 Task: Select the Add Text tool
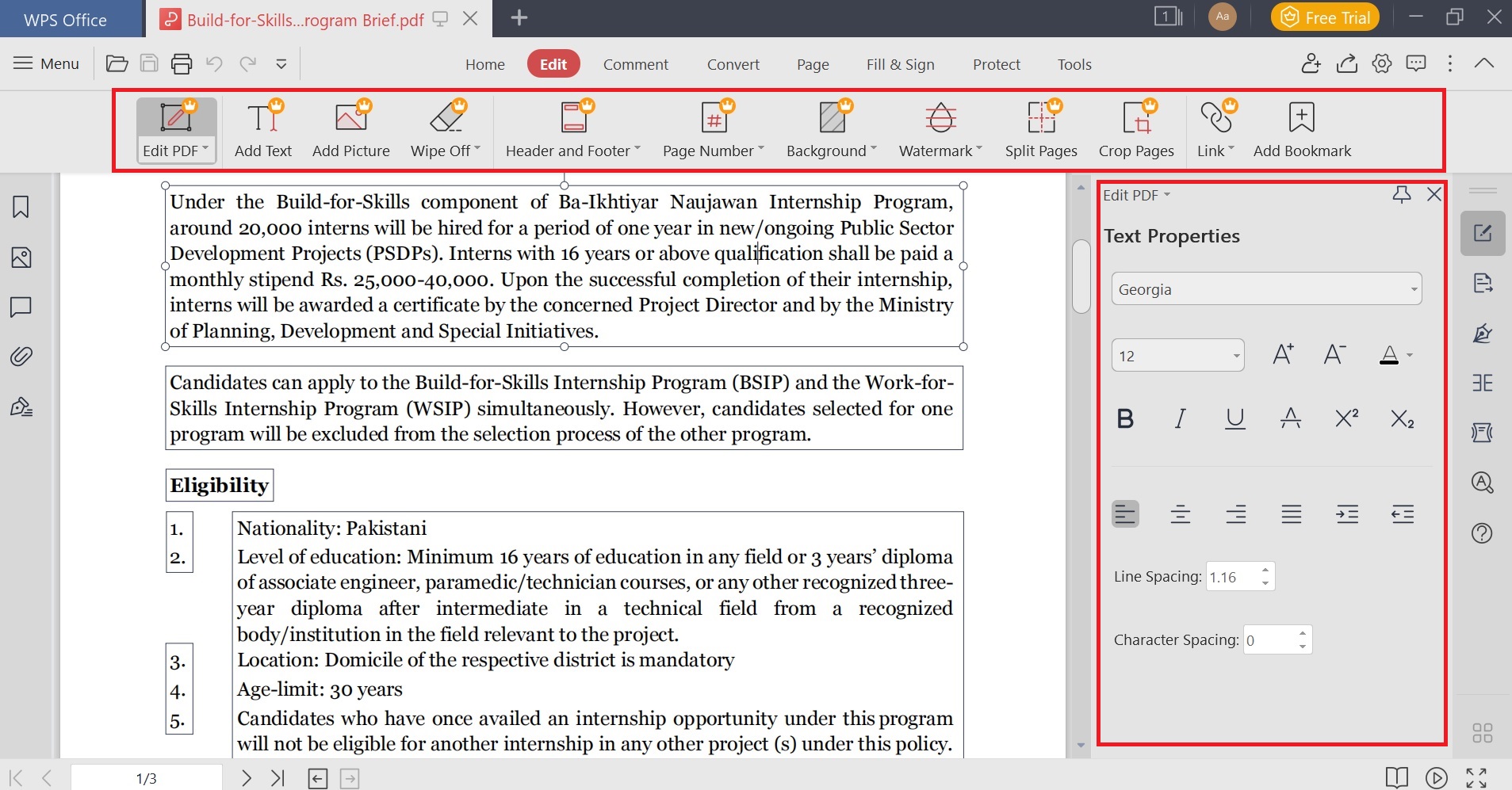[x=262, y=127]
